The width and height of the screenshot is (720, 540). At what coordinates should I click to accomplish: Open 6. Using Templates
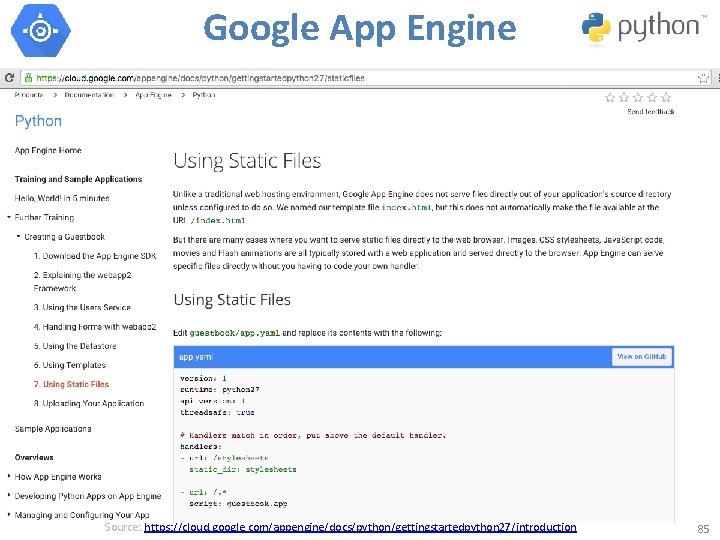tap(70, 365)
